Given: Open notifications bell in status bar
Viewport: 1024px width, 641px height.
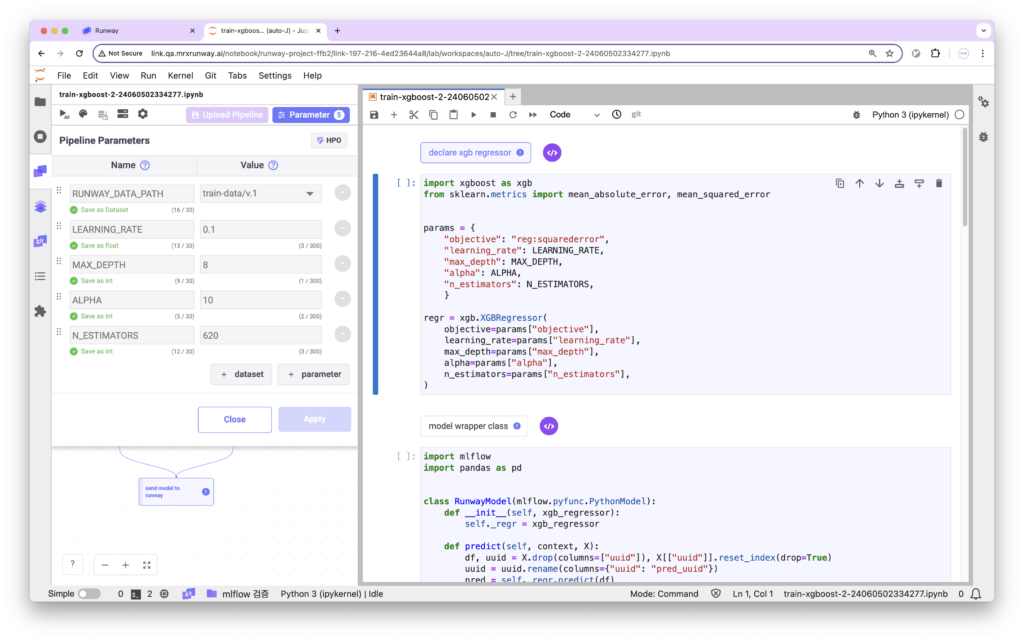Looking at the screenshot, I should (x=976, y=594).
